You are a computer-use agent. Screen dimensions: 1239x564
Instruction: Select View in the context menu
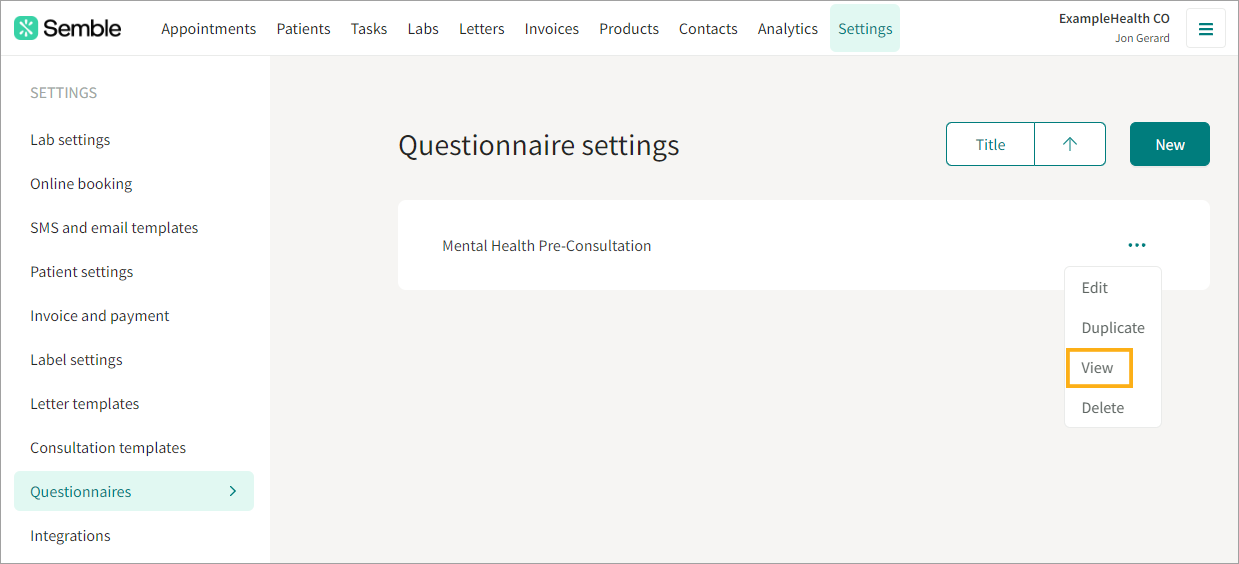(1098, 368)
